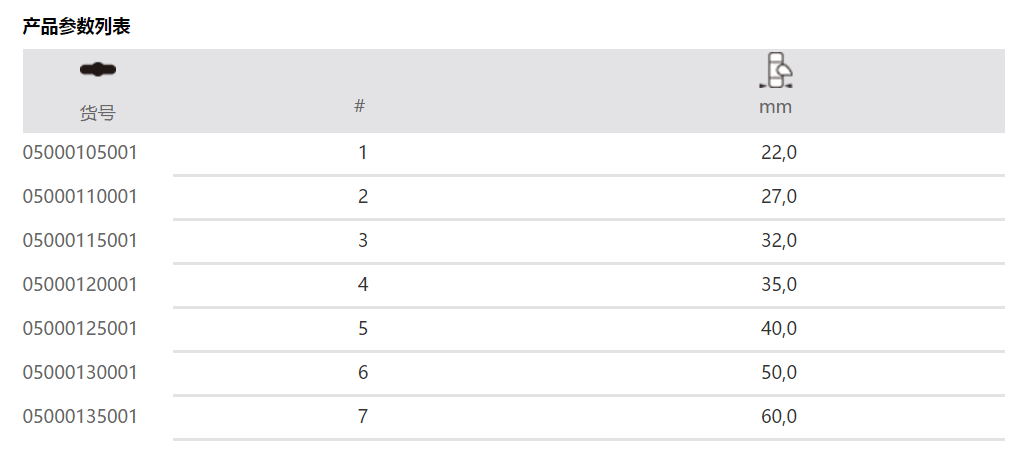The height and width of the screenshot is (464, 1020).
Task: Click the 货号 column header
Action: coord(98,113)
